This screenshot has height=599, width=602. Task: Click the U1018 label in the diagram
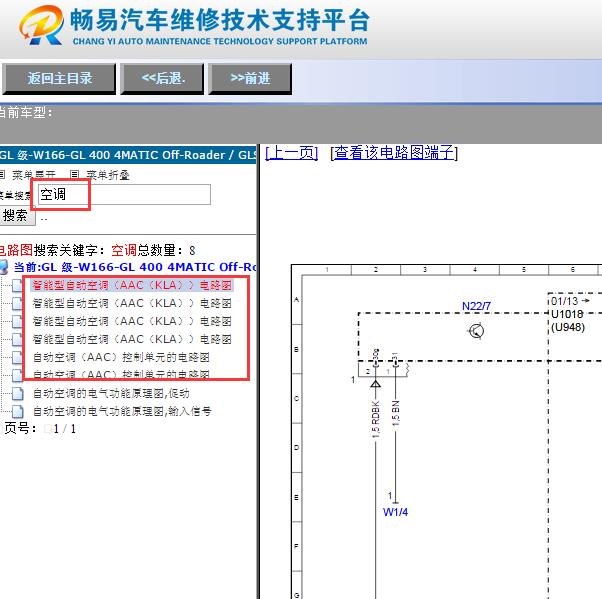[x=567, y=314]
